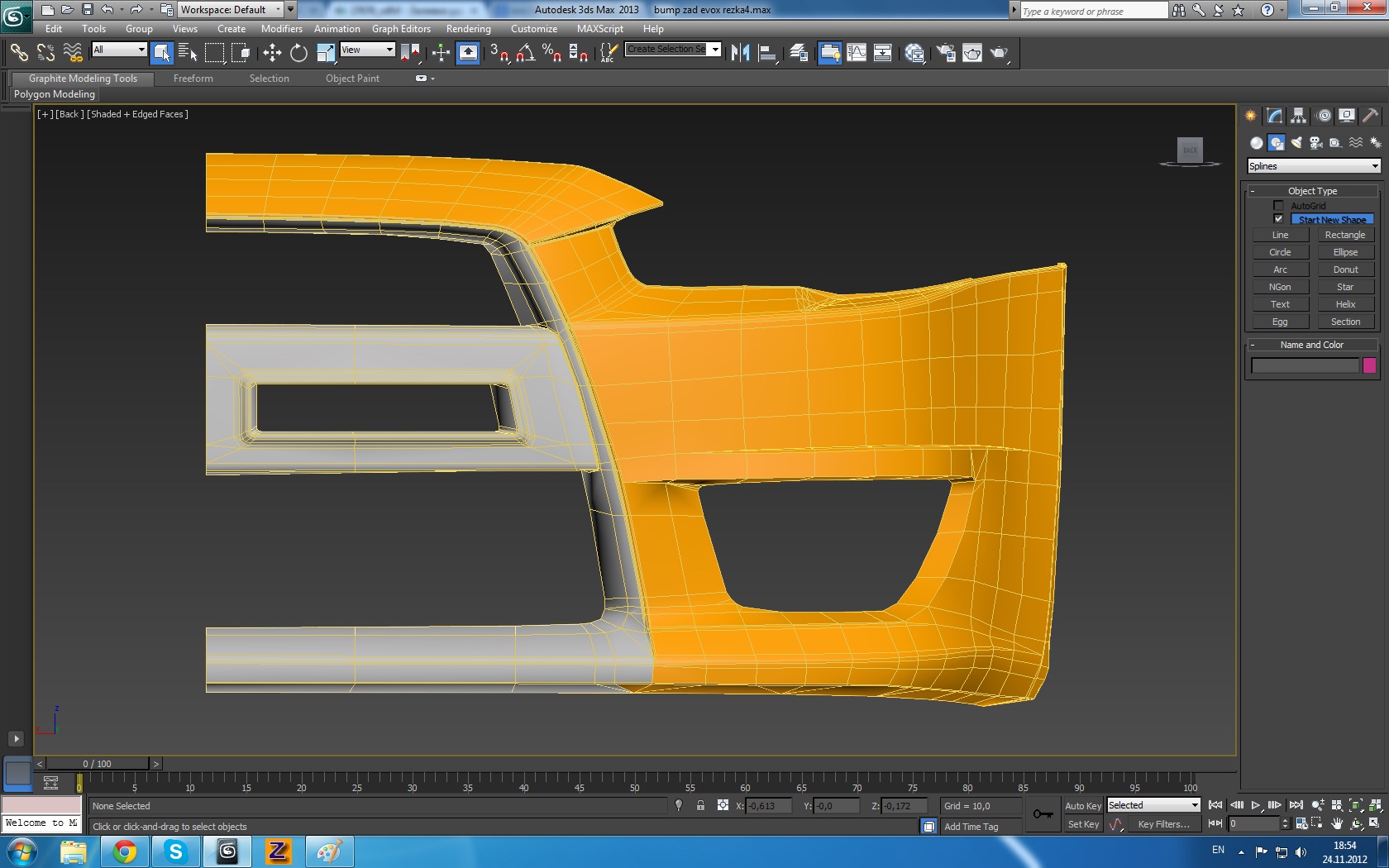Open the Modifiers menu
1389x868 pixels.
pos(281,29)
